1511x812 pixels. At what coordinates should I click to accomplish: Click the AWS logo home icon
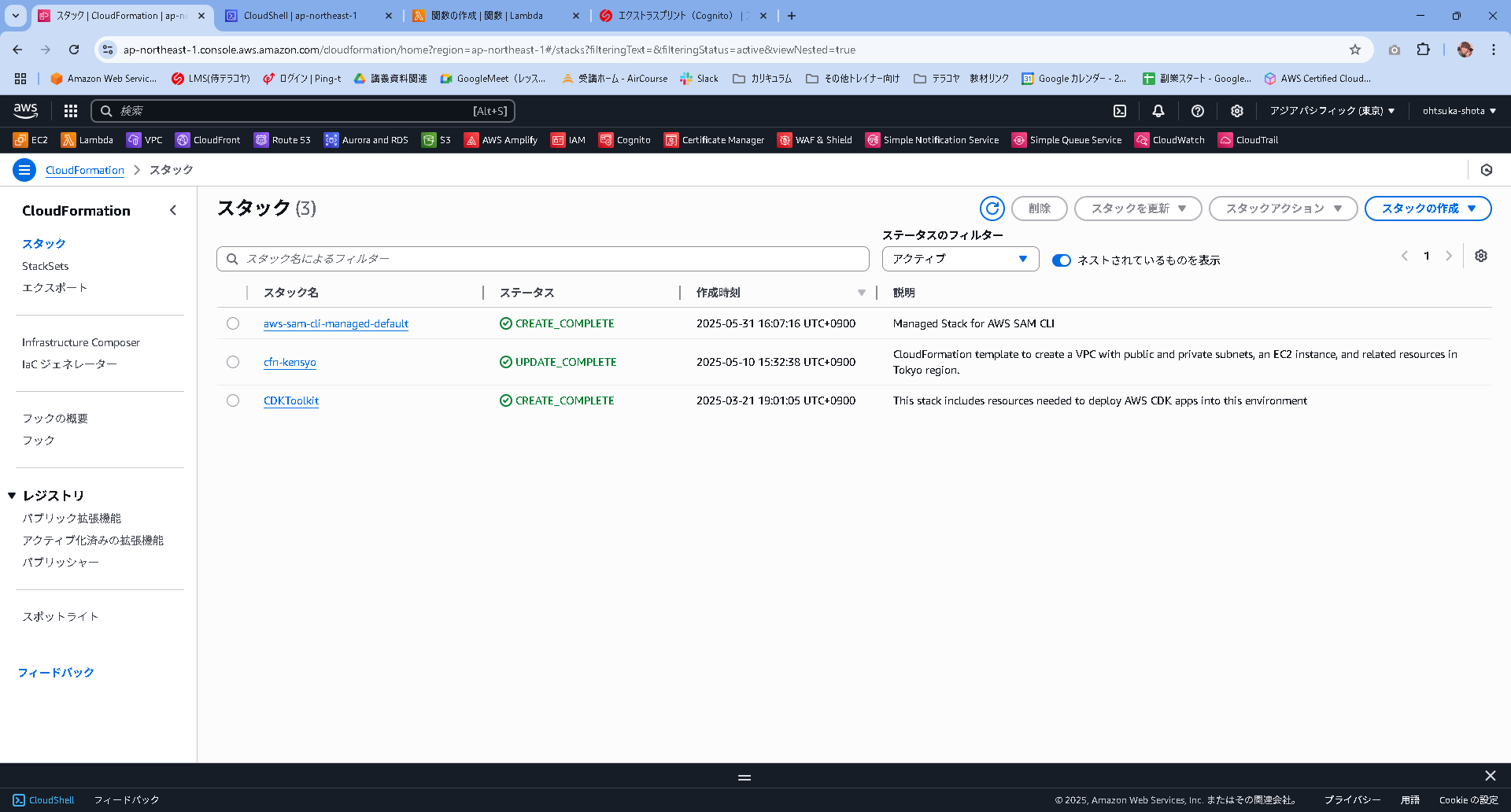(x=26, y=111)
